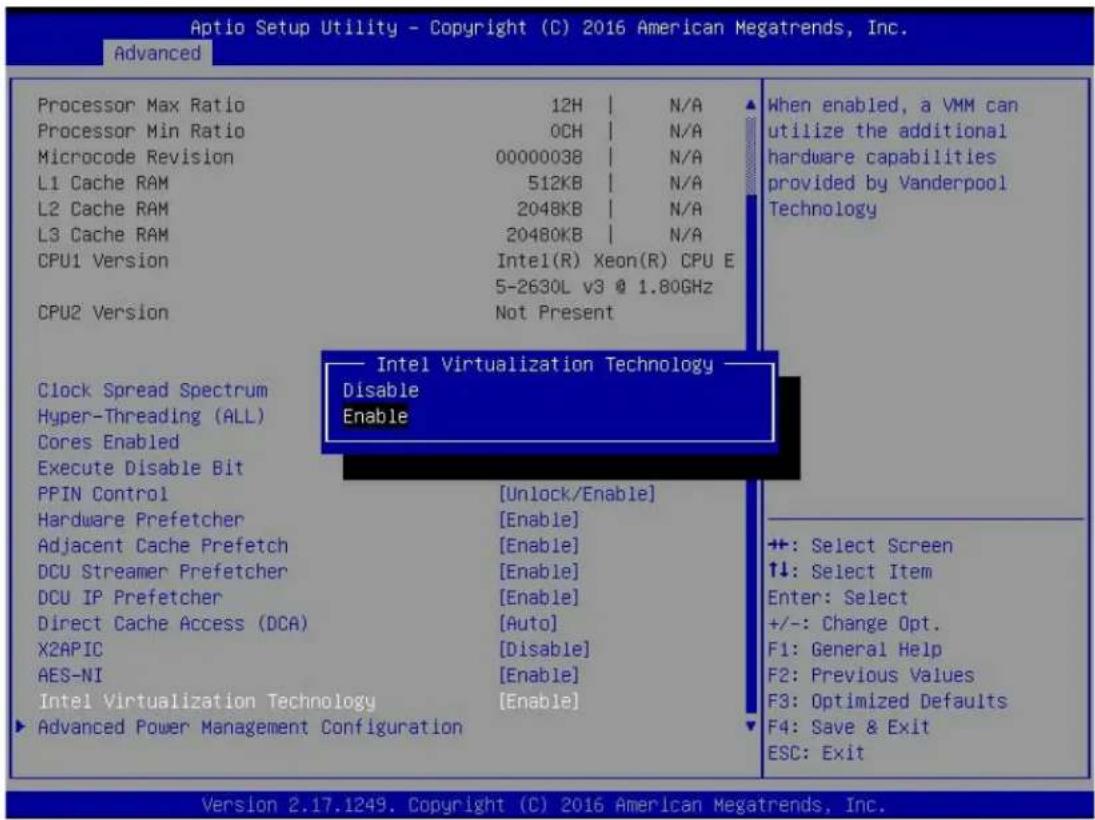The image size is (1095, 820).
Task: Click Processor Min Ratio label
Action: tap(141, 131)
